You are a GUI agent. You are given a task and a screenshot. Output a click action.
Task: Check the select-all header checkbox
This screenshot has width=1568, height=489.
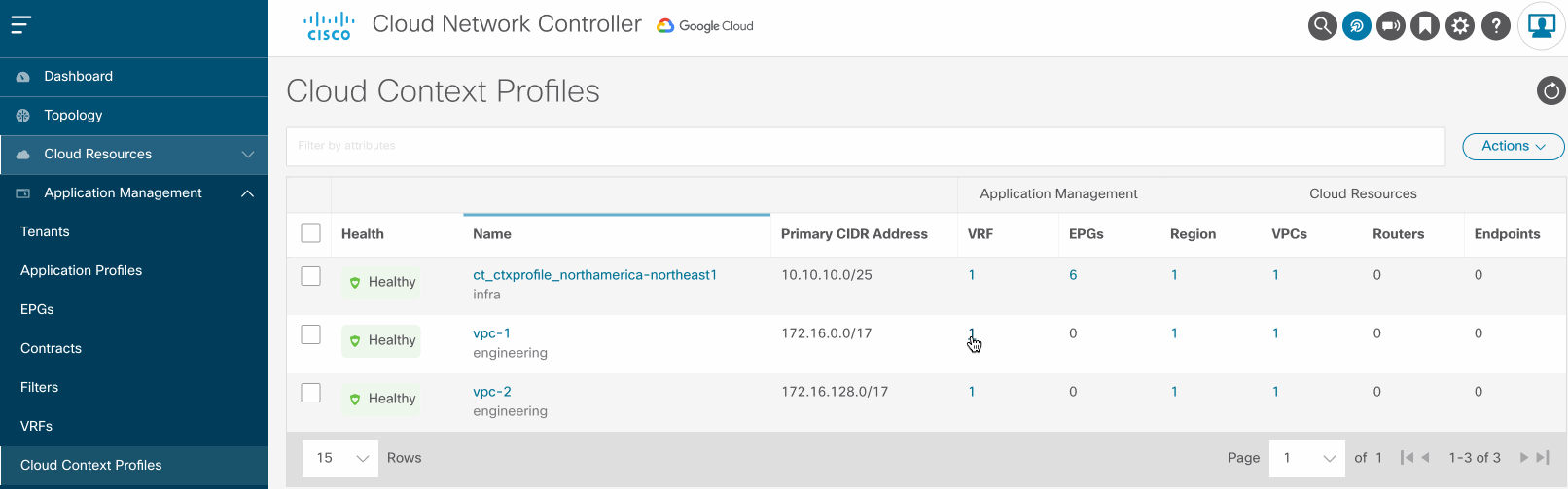(x=311, y=233)
